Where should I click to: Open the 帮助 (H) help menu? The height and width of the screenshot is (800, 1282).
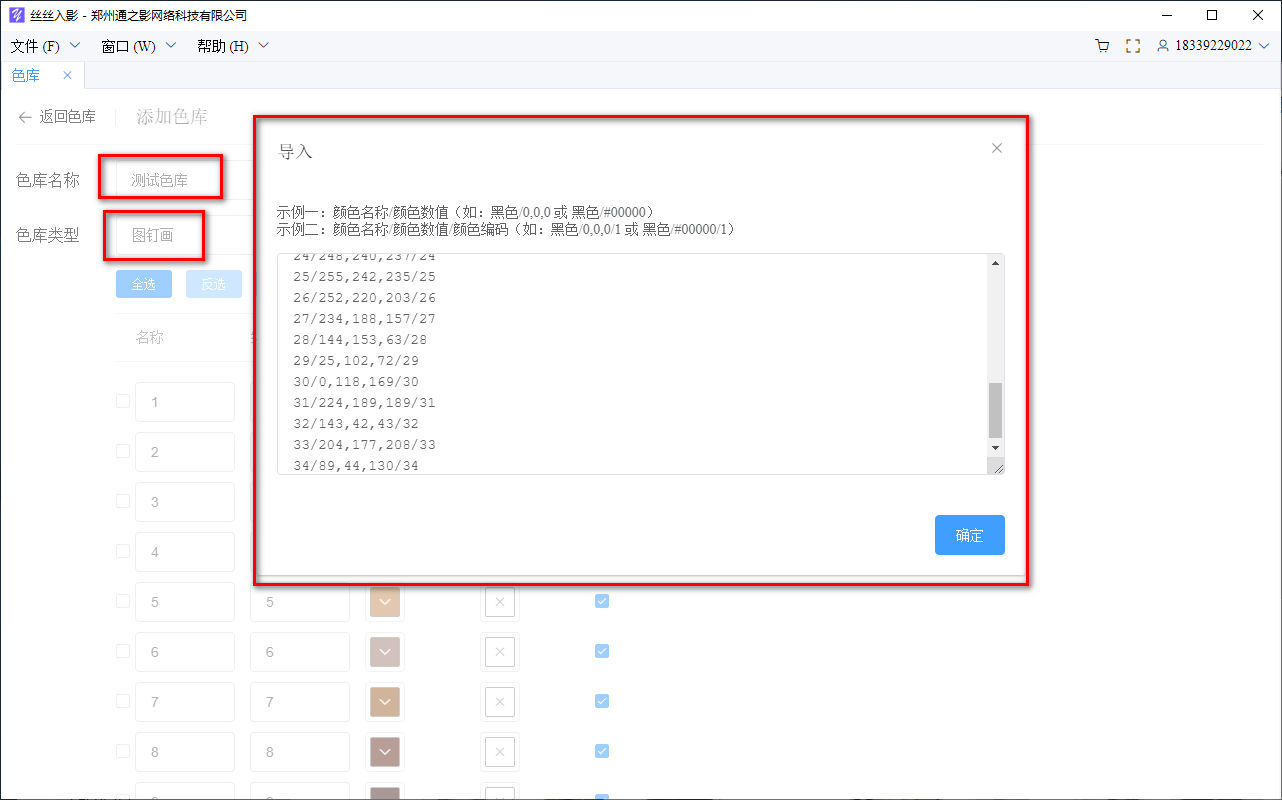click(221, 46)
